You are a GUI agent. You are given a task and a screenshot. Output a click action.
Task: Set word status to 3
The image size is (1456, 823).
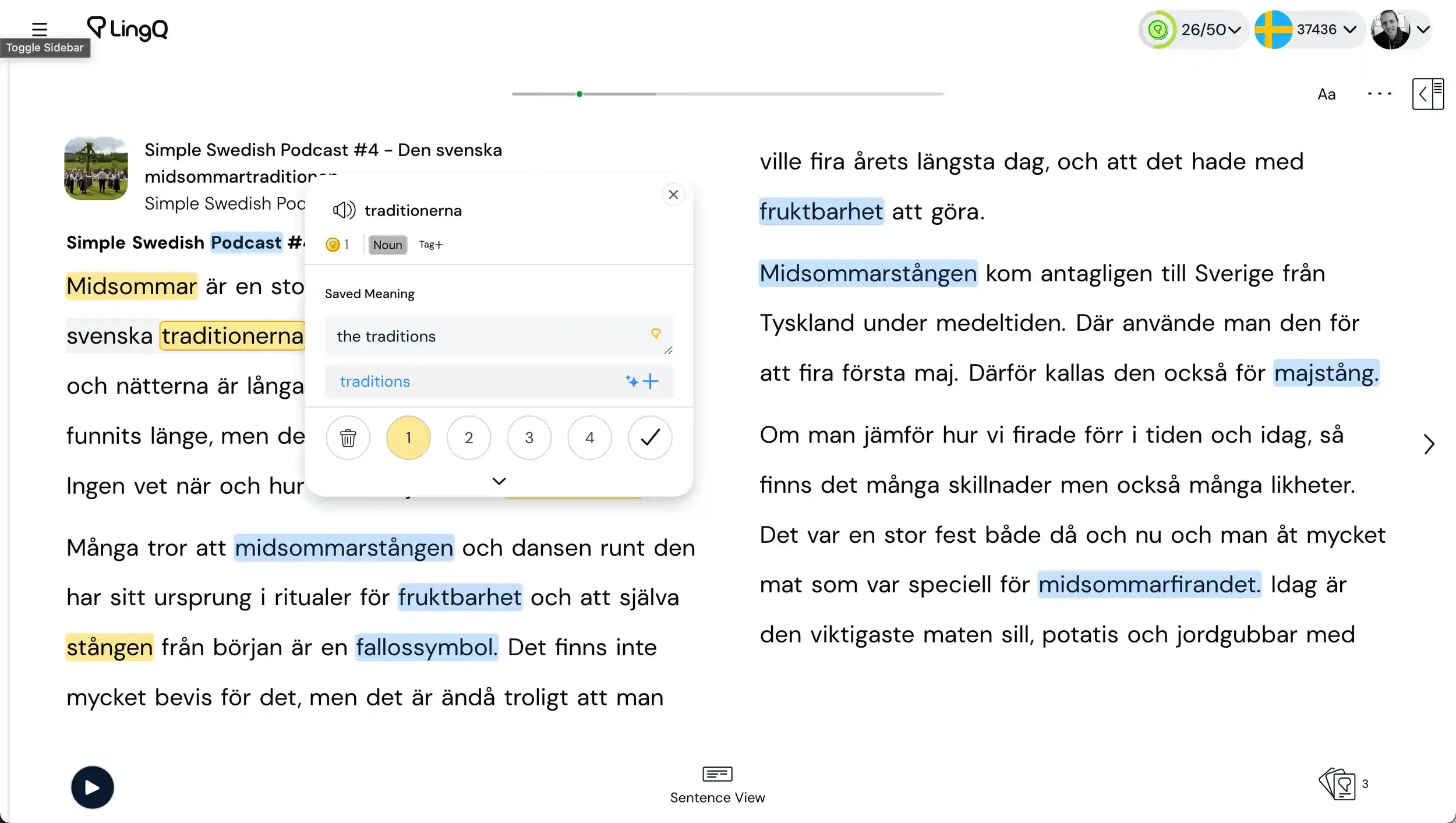529,437
